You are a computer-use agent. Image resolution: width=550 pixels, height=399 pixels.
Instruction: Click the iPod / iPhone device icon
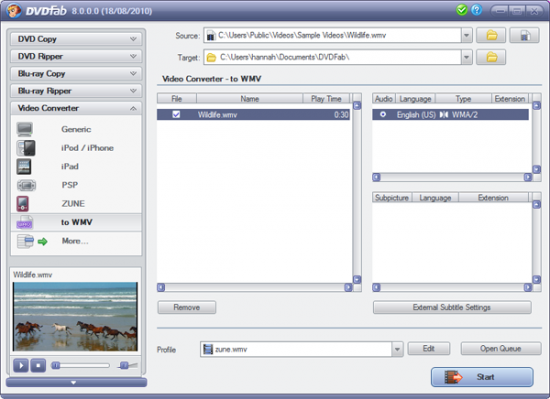(x=26, y=148)
